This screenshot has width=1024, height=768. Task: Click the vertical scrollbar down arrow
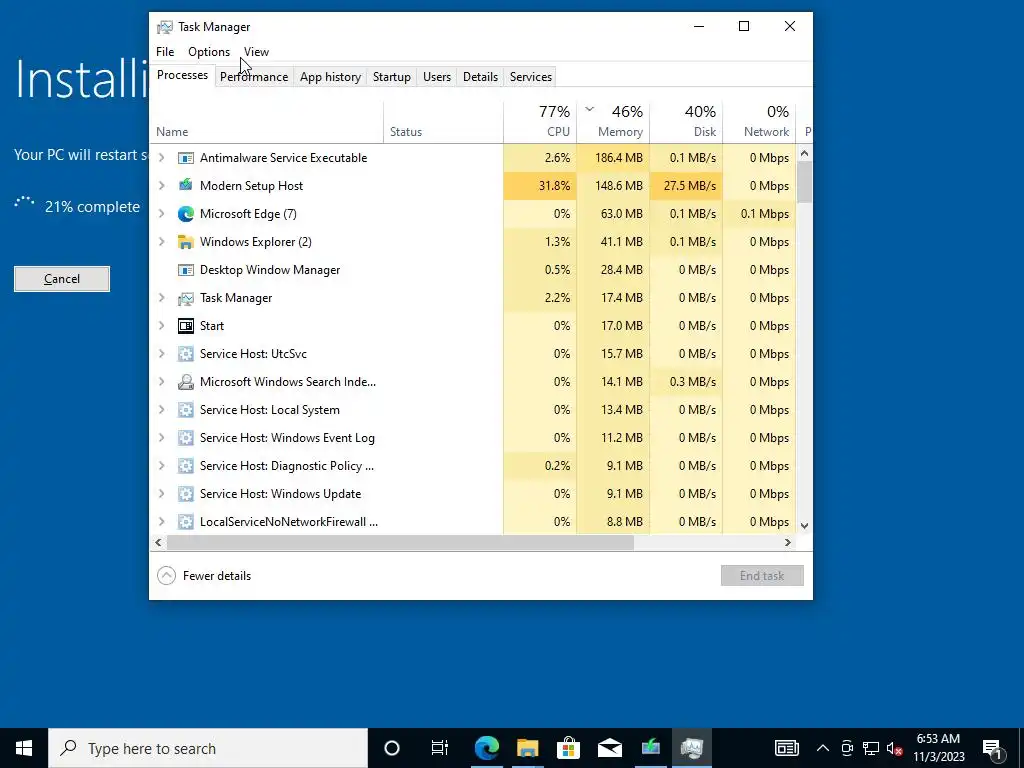[805, 526]
